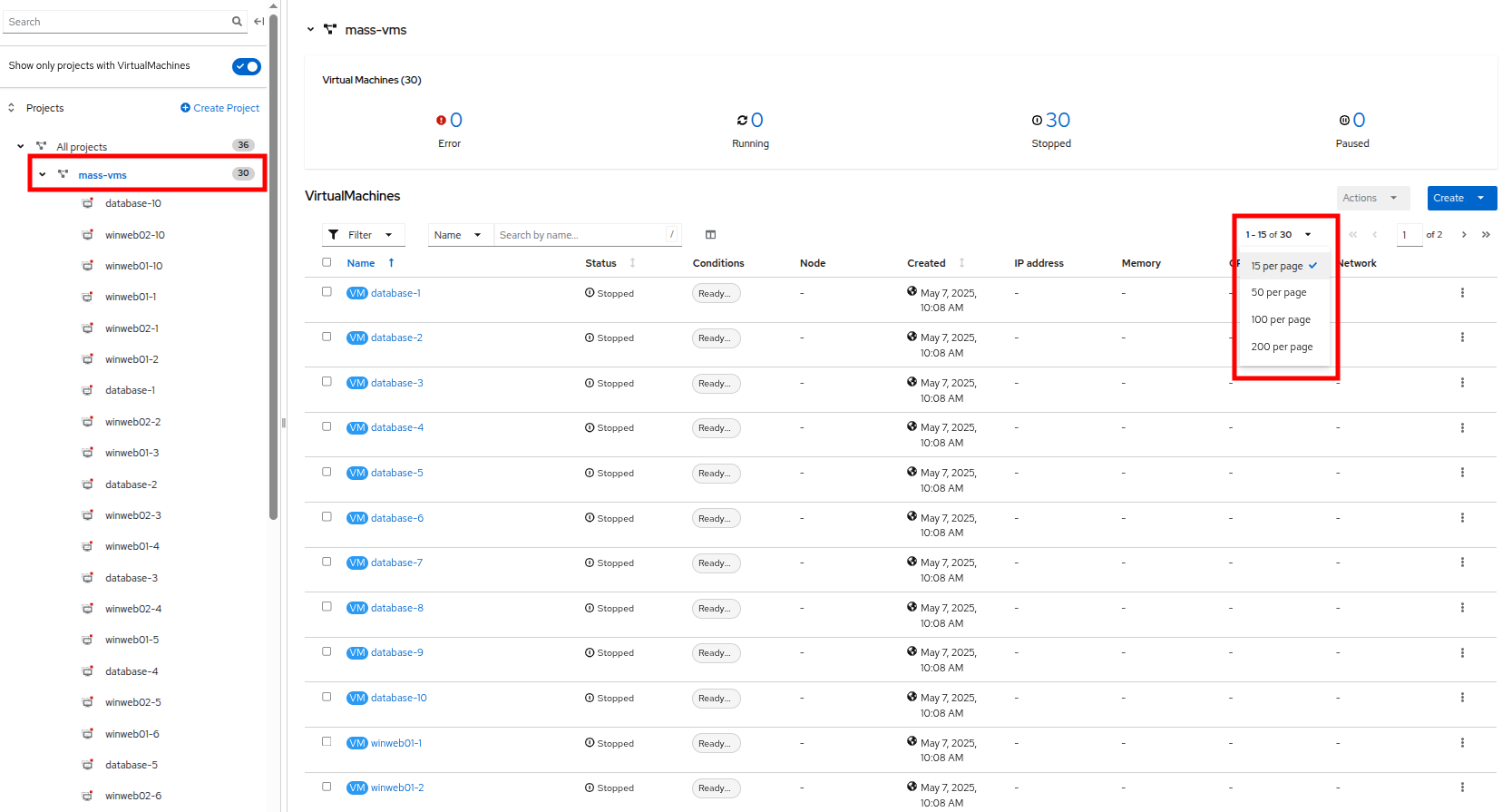Click sort arrows on Status column
This screenshot has width=1512, height=812.
pos(632,263)
